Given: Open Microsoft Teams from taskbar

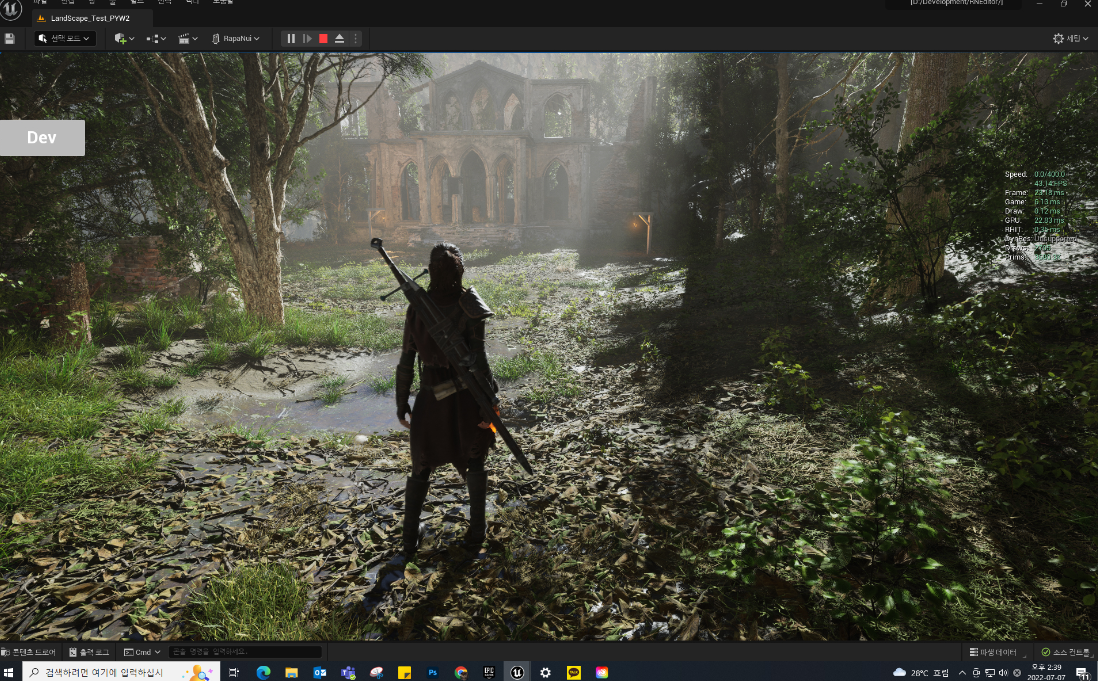Looking at the screenshot, I should pyautogui.click(x=348, y=672).
